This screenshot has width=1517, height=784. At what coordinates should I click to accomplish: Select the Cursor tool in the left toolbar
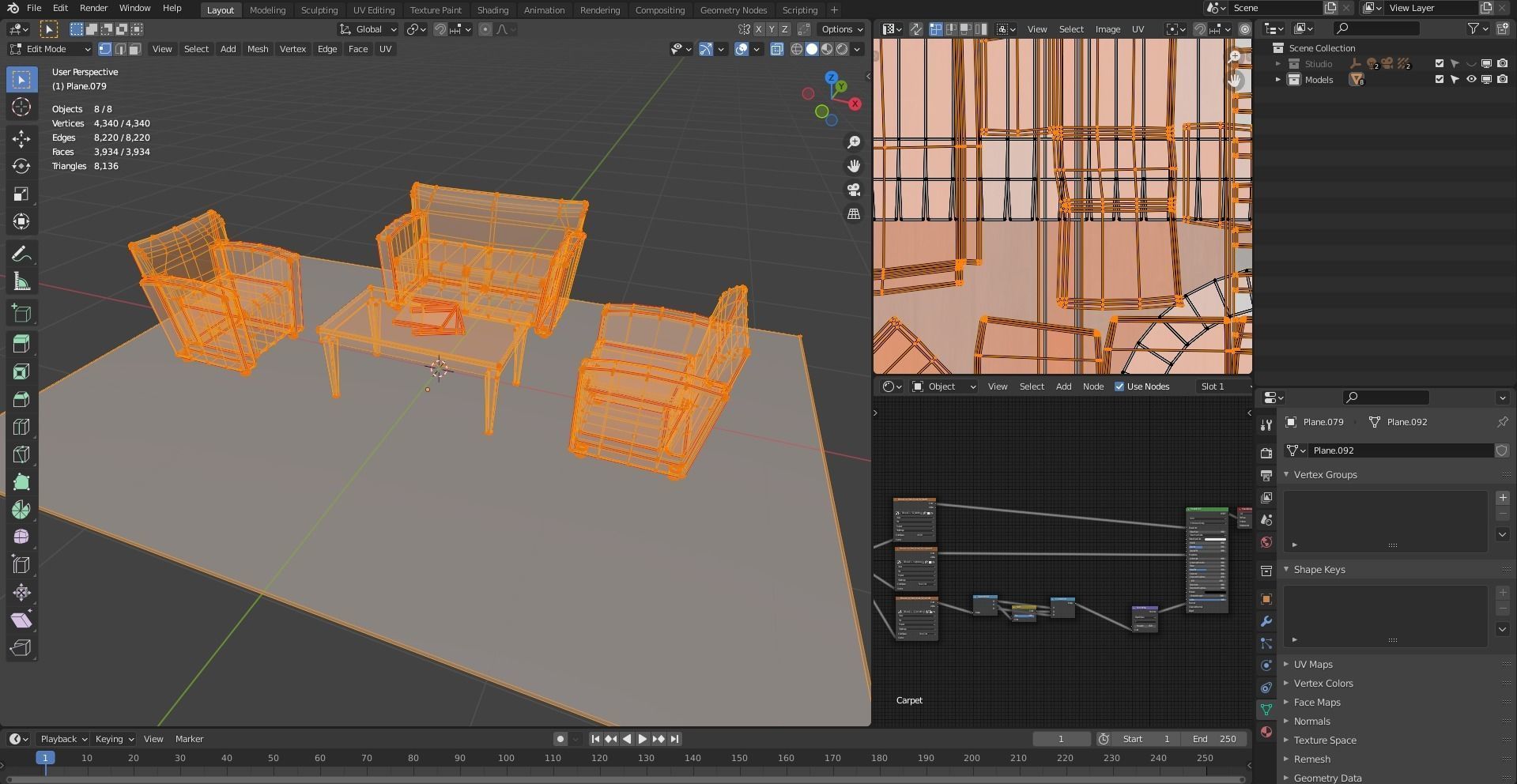point(21,107)
